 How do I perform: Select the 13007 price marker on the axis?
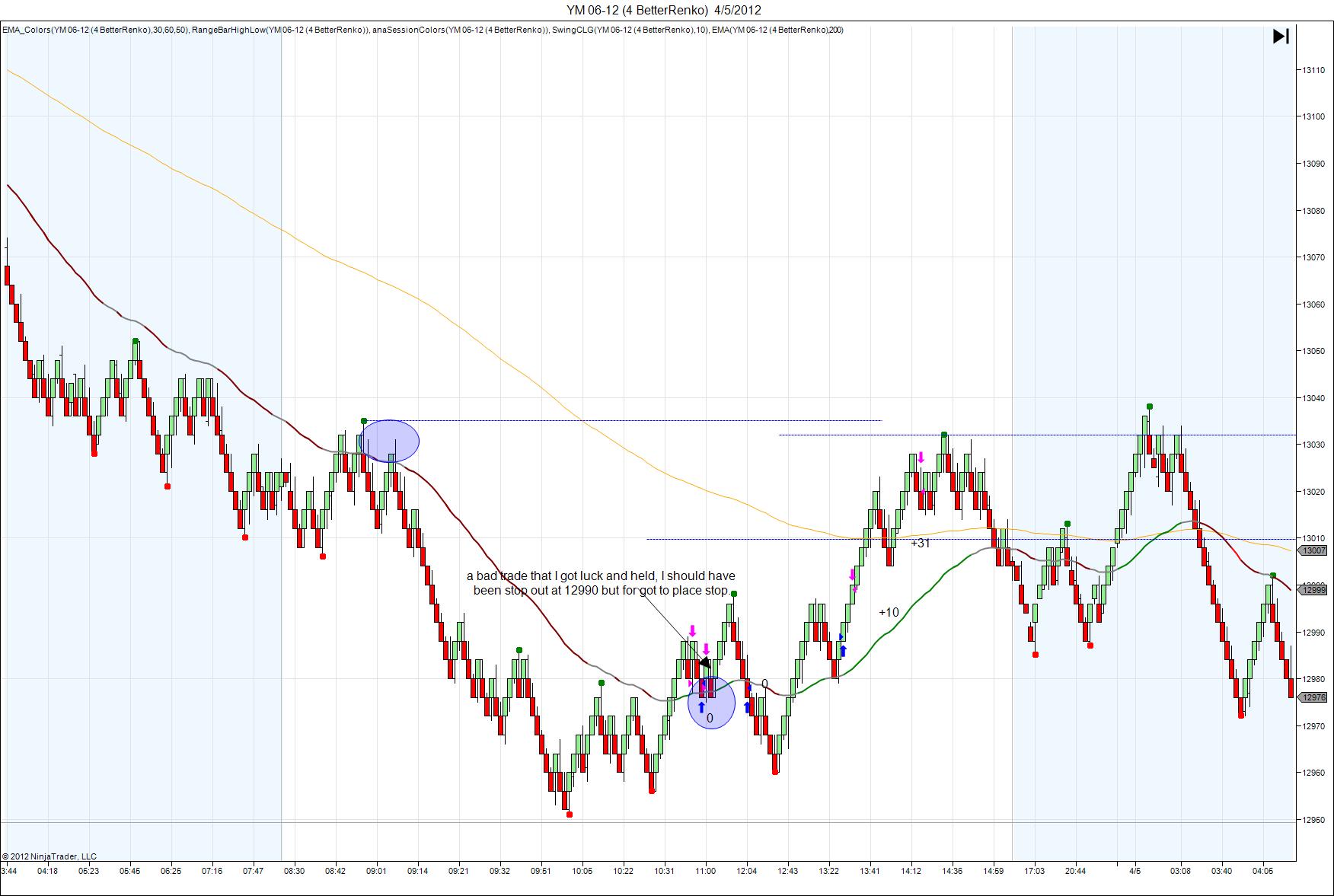pos(1313,550)
